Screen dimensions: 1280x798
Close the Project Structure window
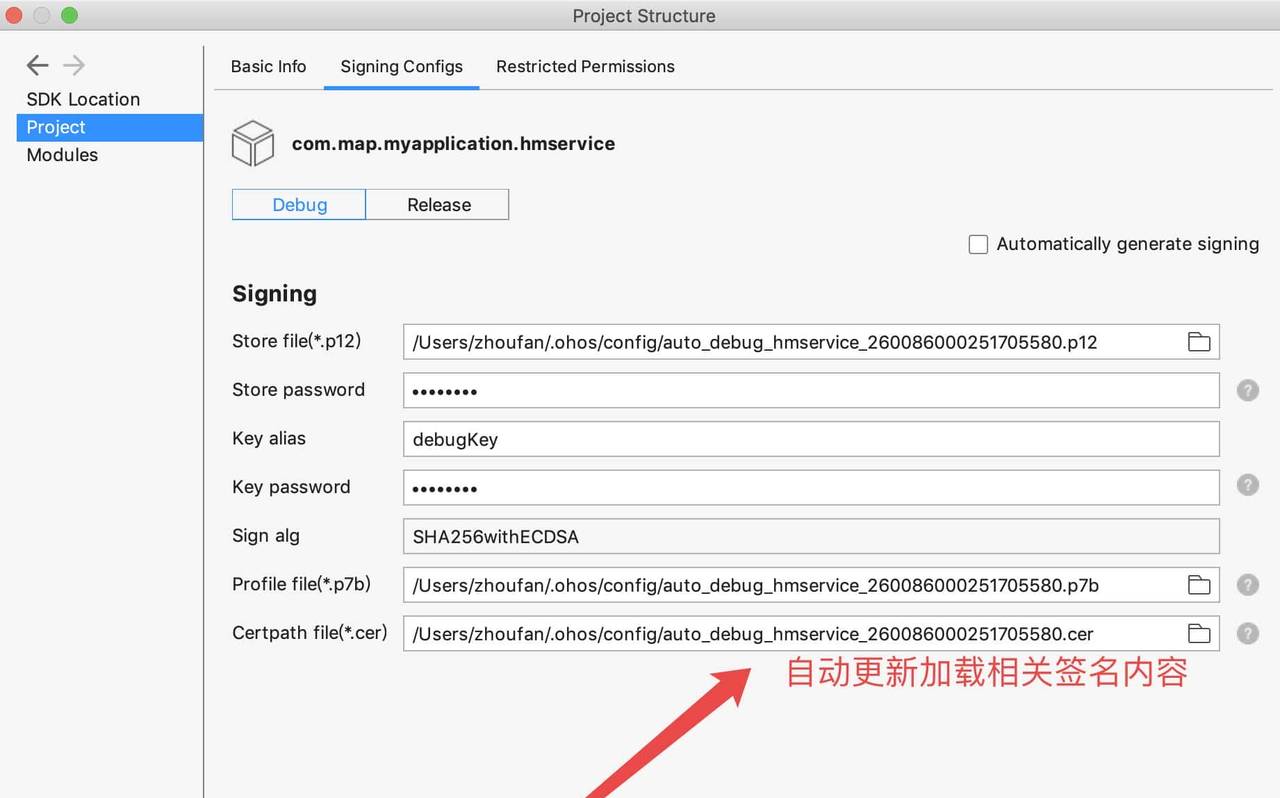(15, 16)
